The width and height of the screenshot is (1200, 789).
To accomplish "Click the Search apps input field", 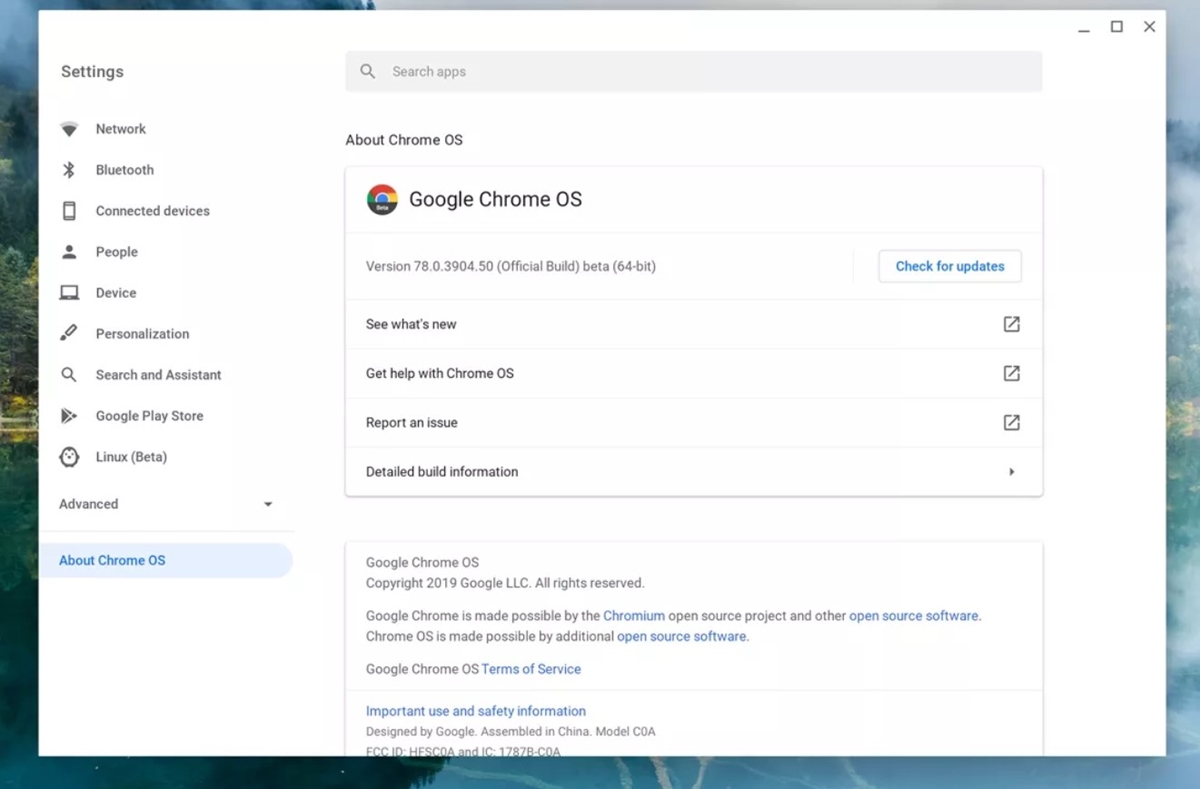I will coord(693,71).
